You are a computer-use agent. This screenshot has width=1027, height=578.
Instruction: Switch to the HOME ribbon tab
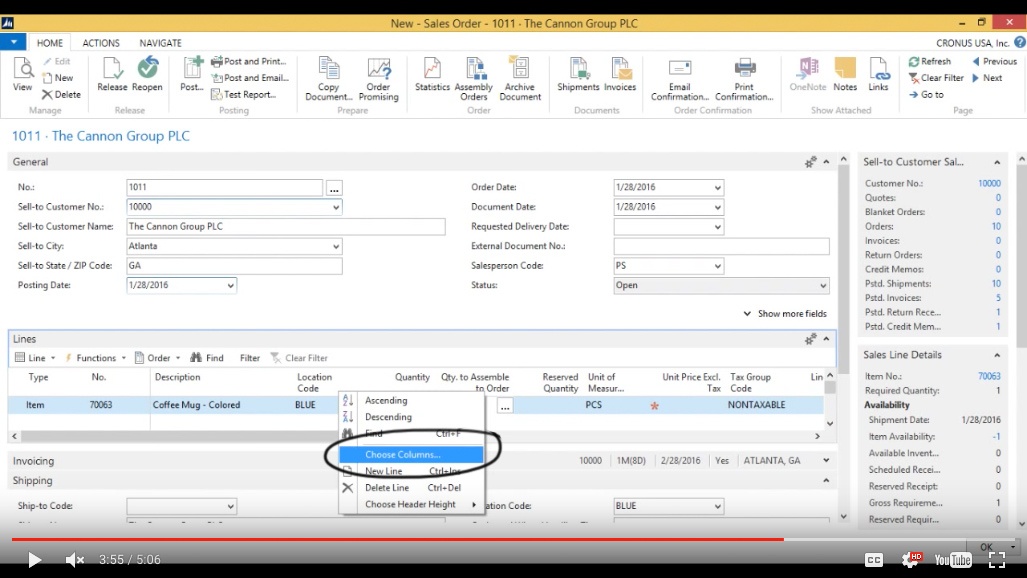coord(50,43)
